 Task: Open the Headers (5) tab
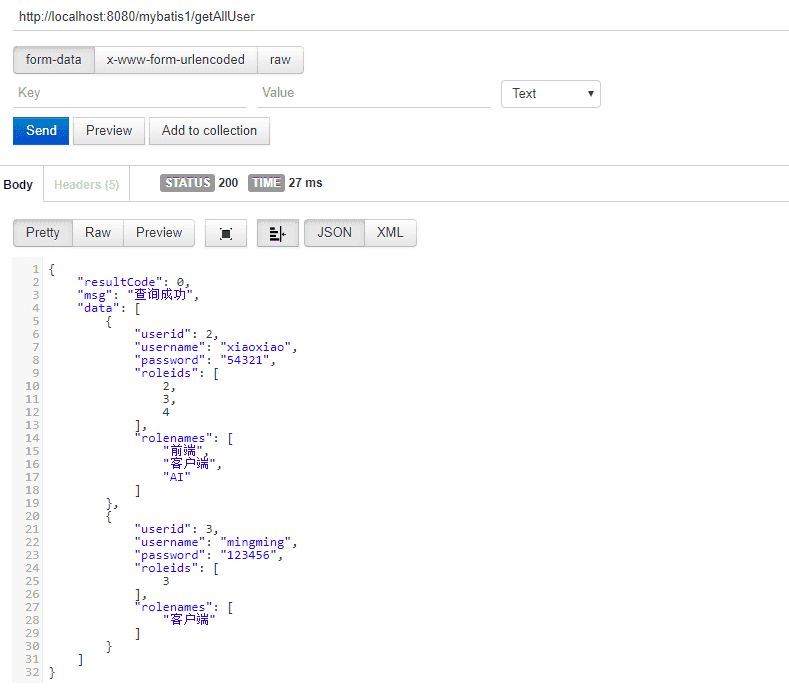coord(87,185)
